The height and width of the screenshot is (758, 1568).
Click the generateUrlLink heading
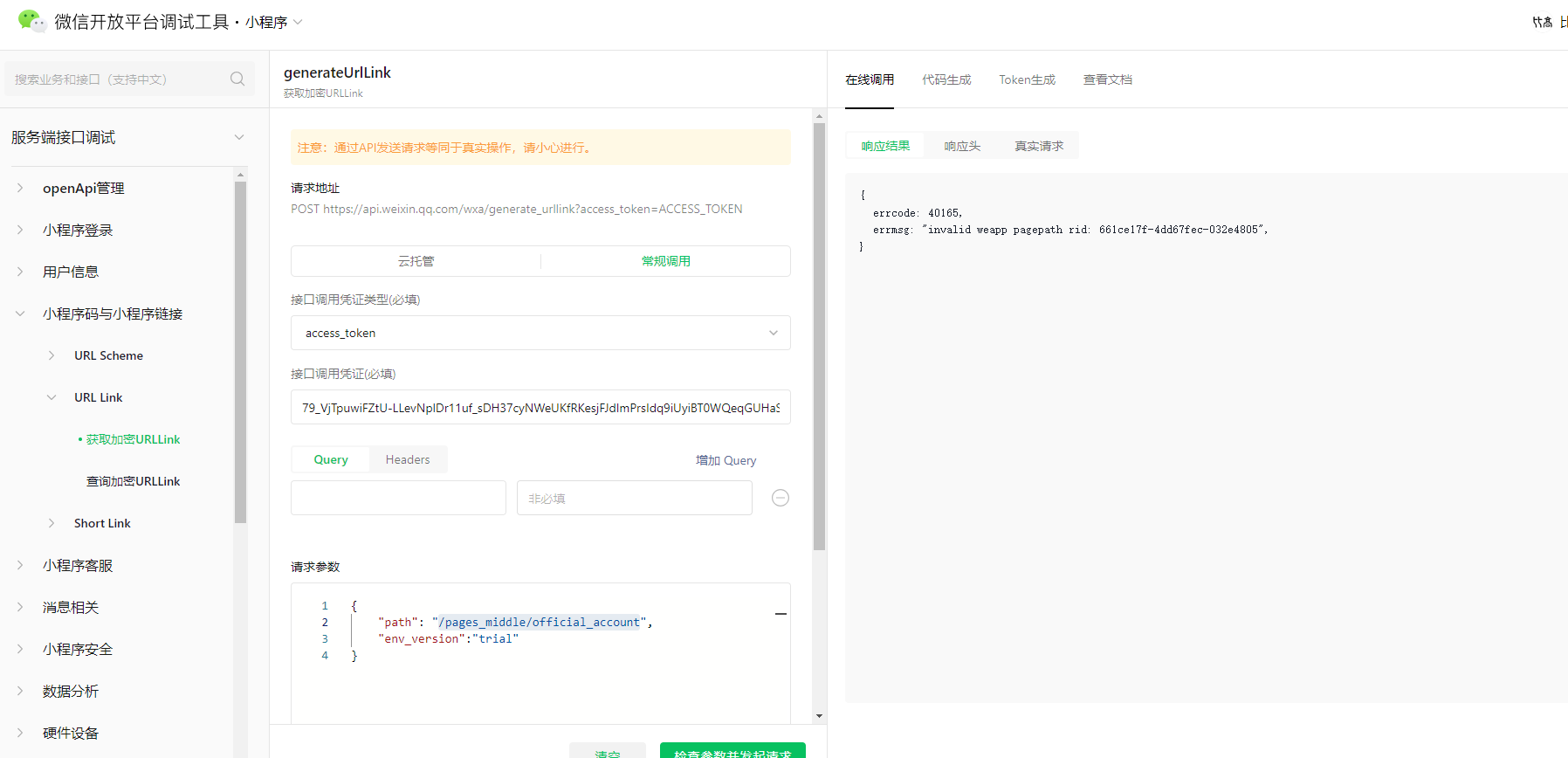tap(337, 72)
